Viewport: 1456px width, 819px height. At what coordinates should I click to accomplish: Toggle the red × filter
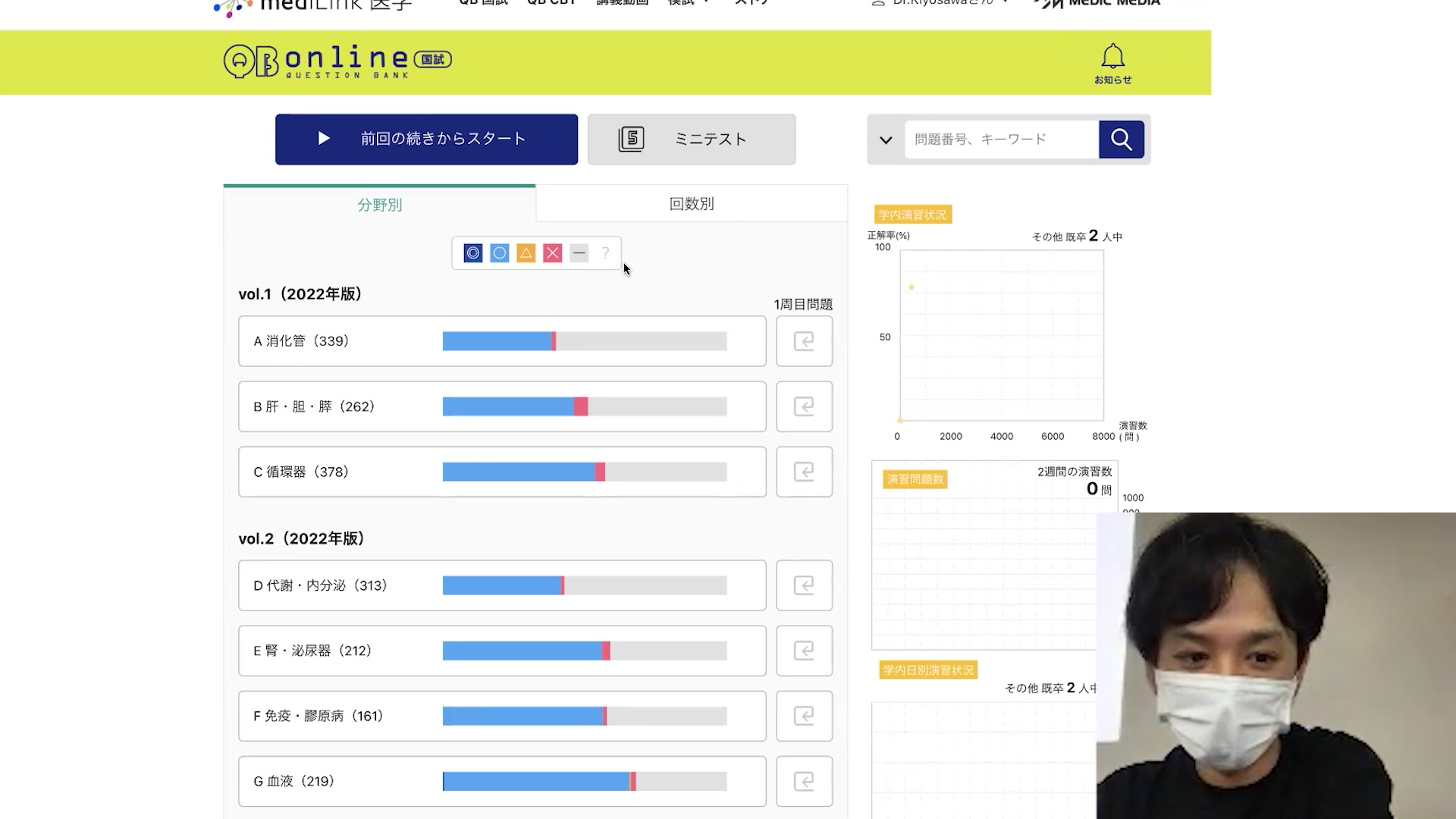click(x=553, y=253)
